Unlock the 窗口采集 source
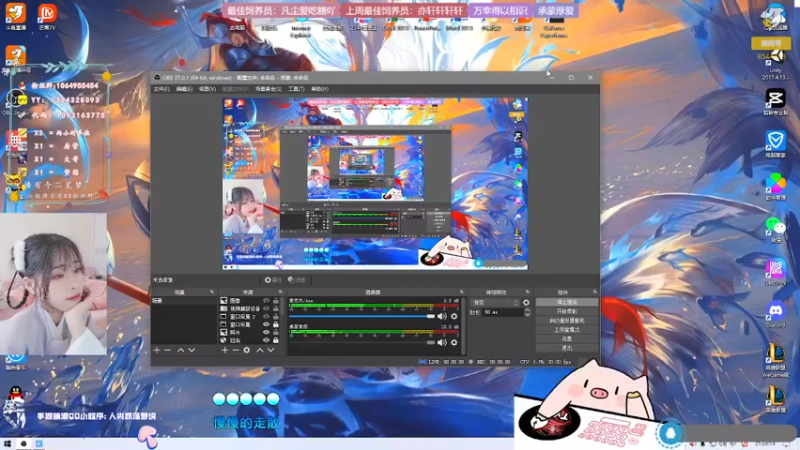Image resolution: width=800 pixels, height=450 pixels. [276, 324]
